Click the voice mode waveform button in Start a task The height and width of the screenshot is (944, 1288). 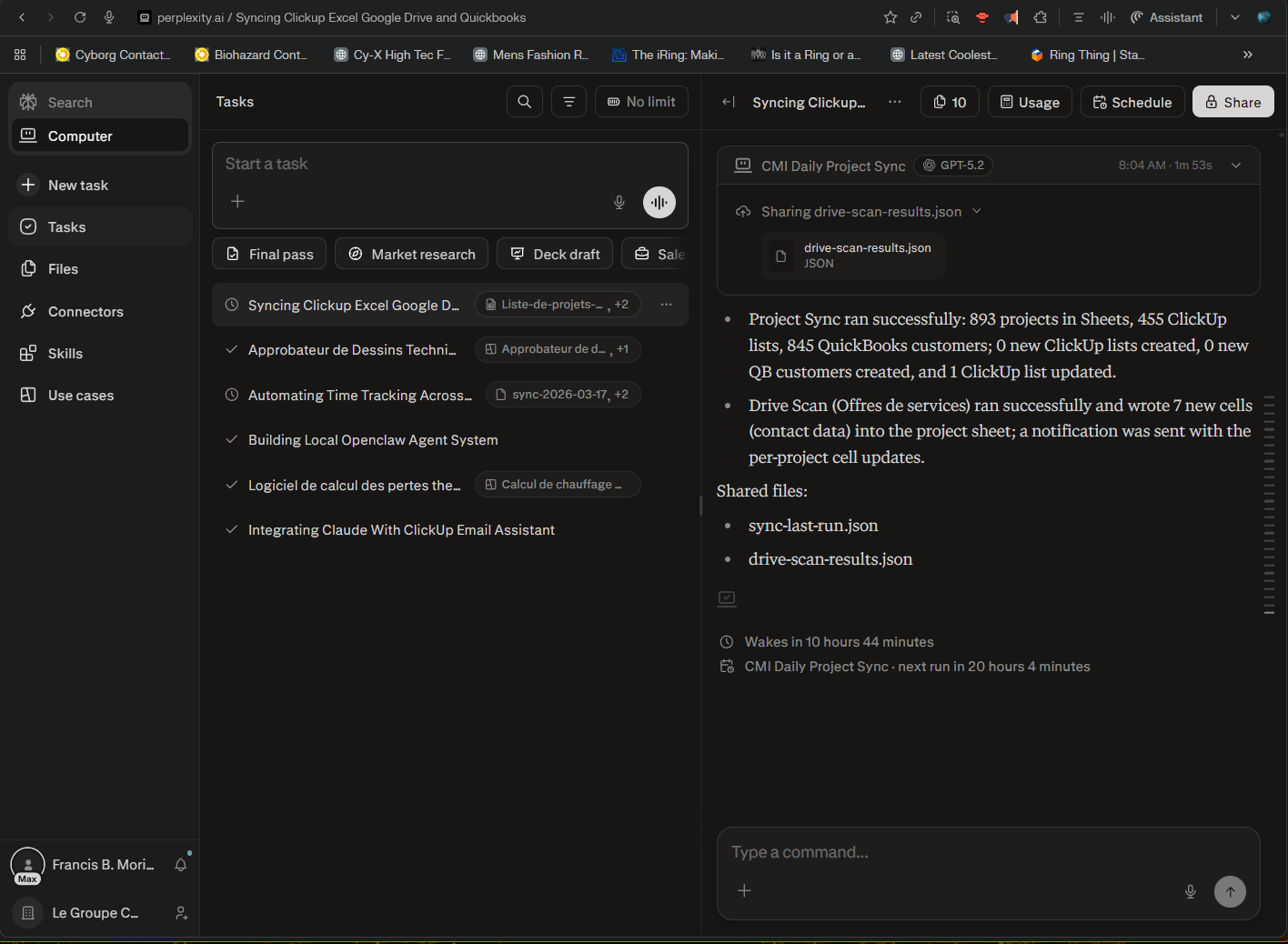[x=659, y=202]
